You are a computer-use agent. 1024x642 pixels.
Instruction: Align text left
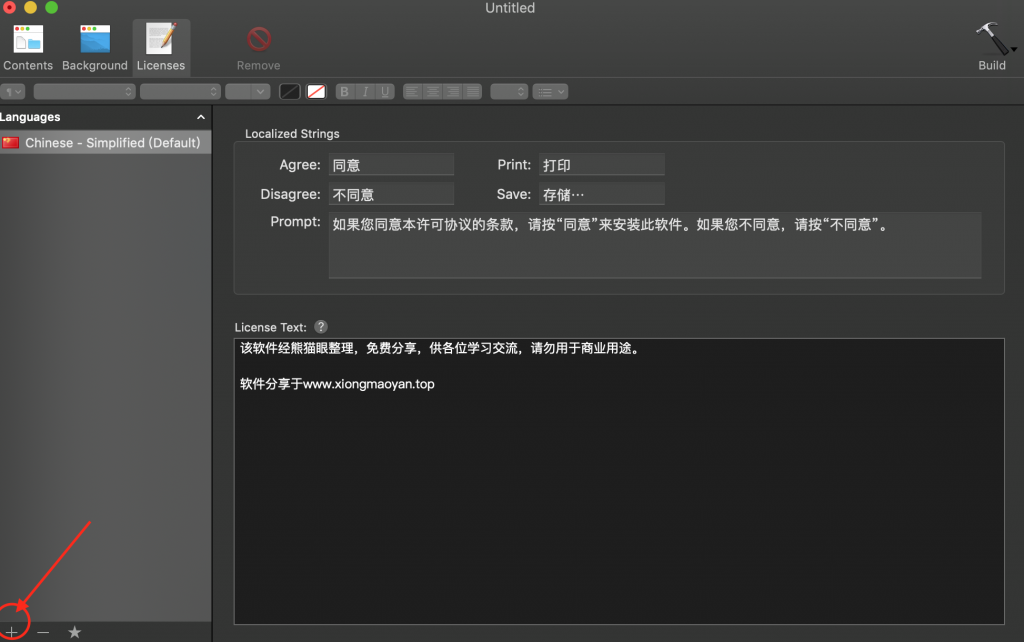[412, 91]
